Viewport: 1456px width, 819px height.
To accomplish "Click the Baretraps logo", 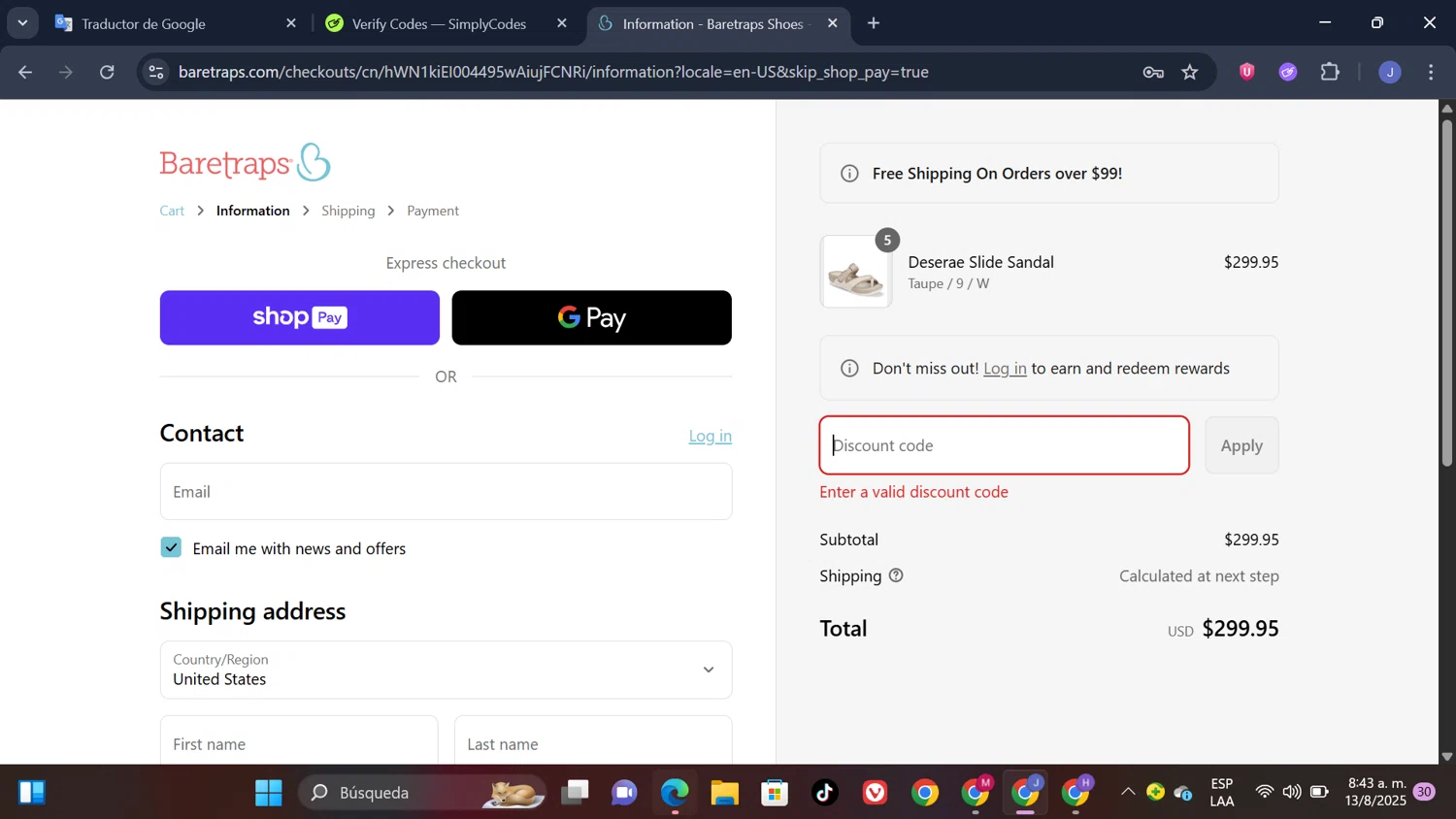I will tap(245, 163).
